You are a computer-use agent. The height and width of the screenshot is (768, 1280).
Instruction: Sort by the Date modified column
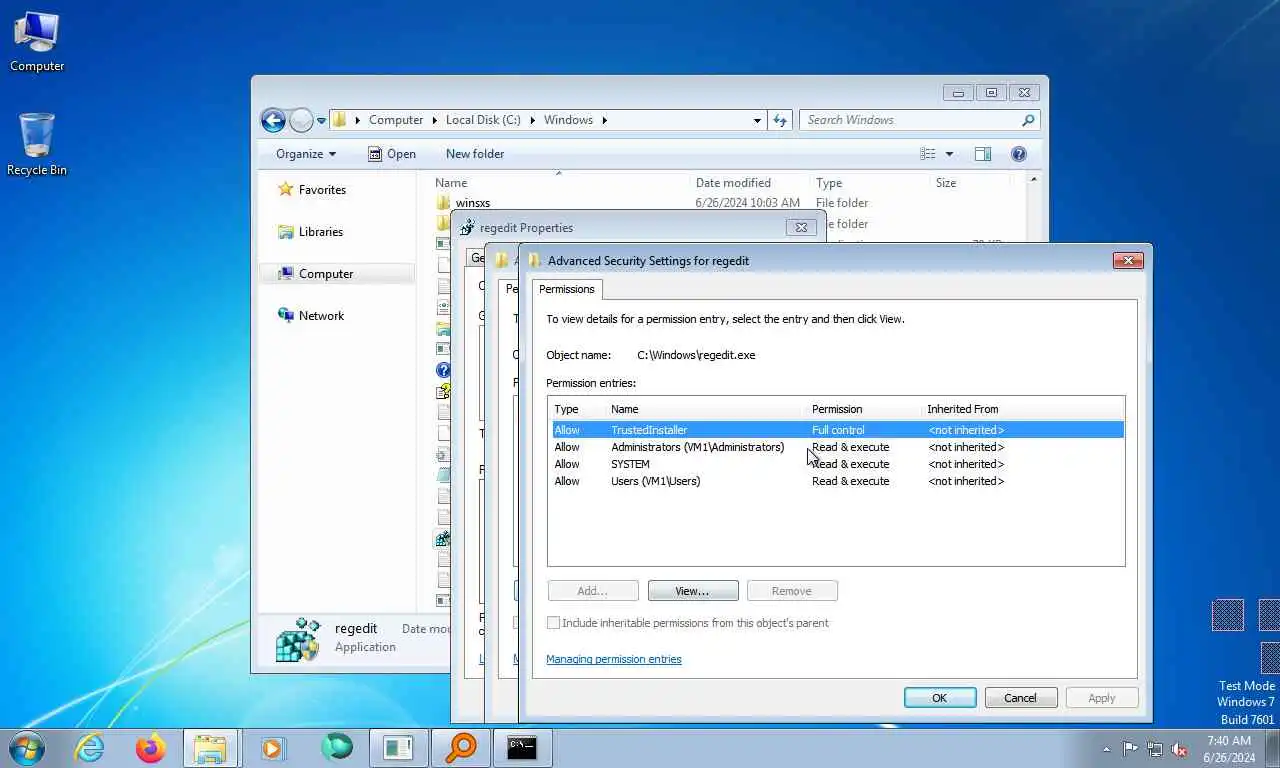point(733,183)
